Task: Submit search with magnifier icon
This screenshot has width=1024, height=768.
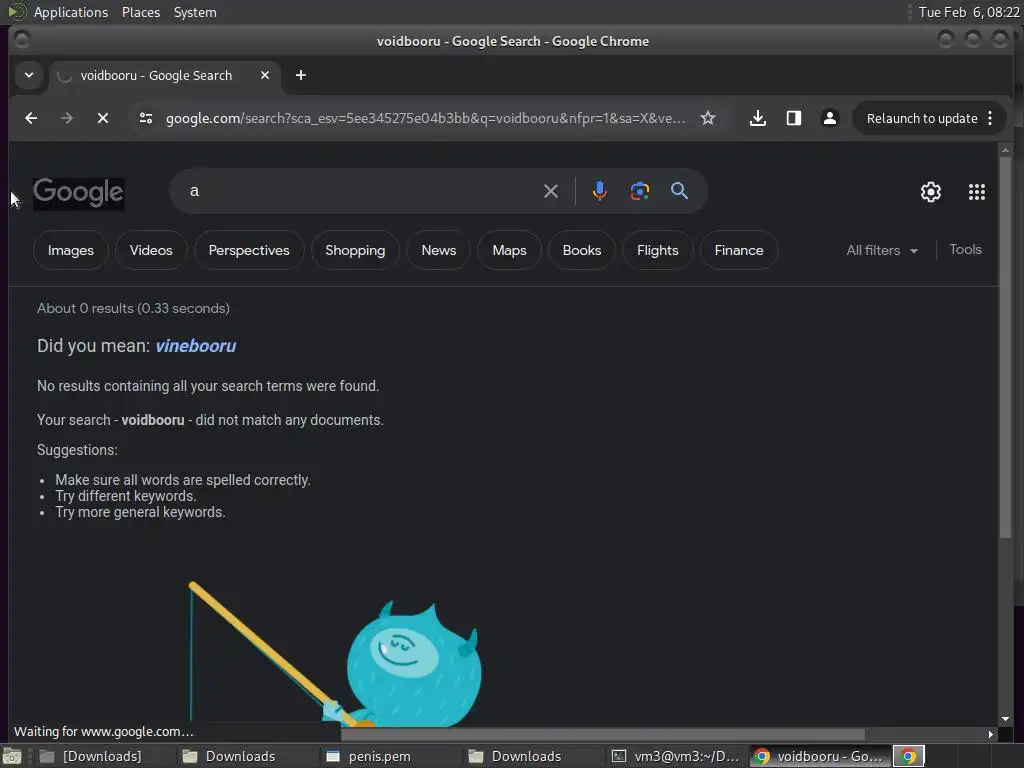Action: (679, 191)
